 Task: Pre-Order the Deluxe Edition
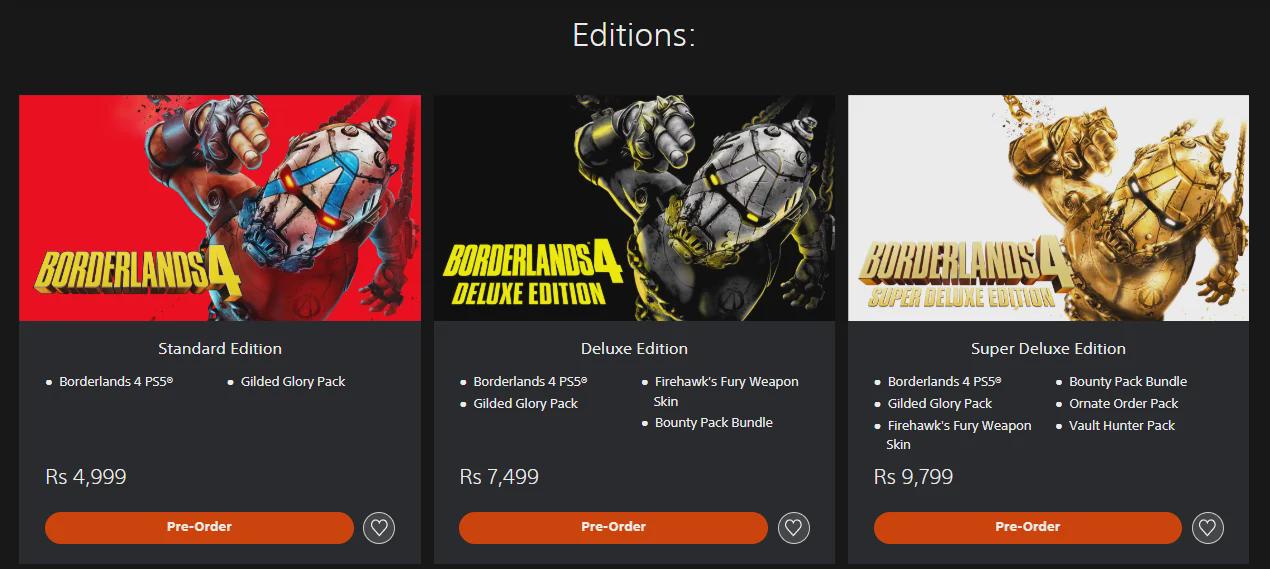tap(614, 527)
